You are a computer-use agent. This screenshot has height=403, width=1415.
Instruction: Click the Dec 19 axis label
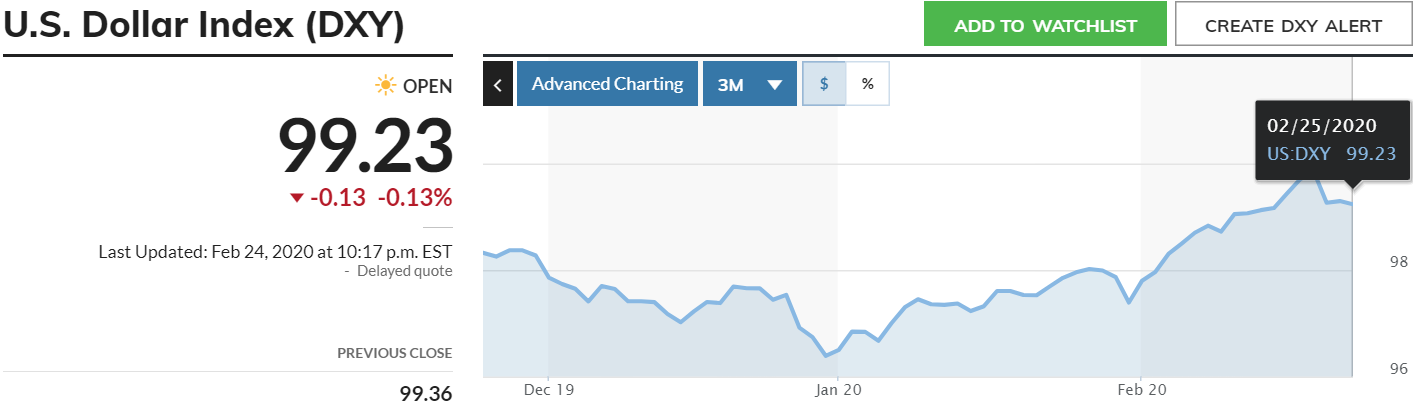tap(550, 391)
